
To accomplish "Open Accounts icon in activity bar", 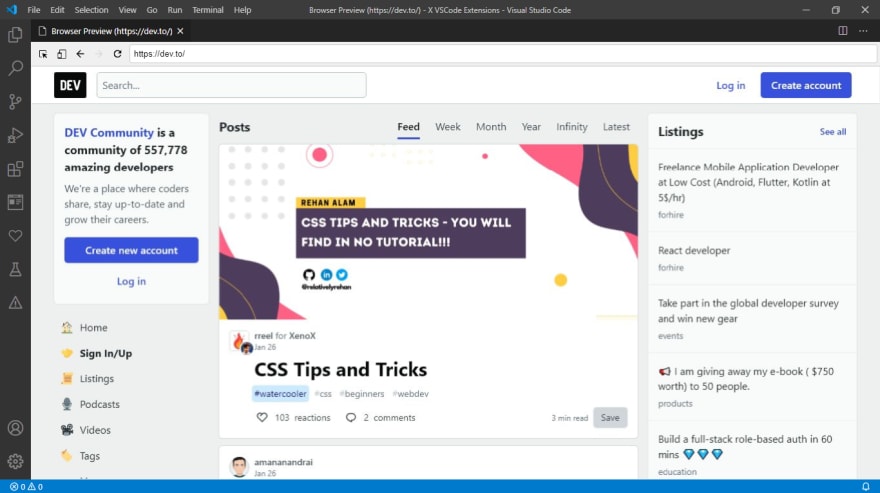I will pyautogui.click(x=15, y=428).
